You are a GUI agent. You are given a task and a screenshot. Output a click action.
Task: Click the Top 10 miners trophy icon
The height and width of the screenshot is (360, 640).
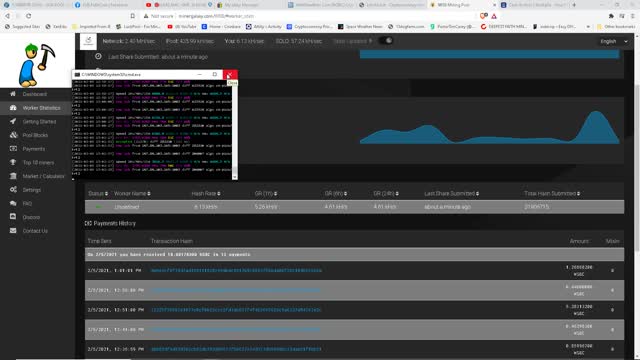click(x=13, y=162)
